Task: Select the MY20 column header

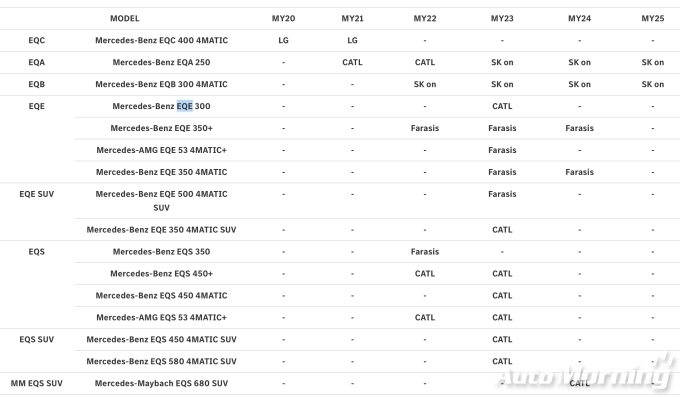Action: [x=283, y=19]
